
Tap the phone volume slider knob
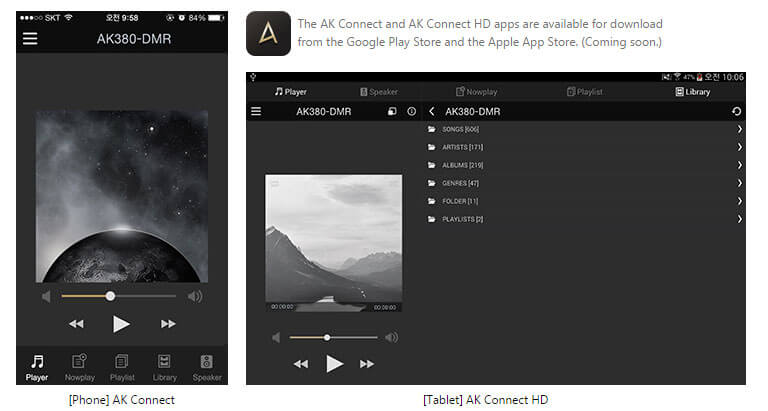point(111,296)
